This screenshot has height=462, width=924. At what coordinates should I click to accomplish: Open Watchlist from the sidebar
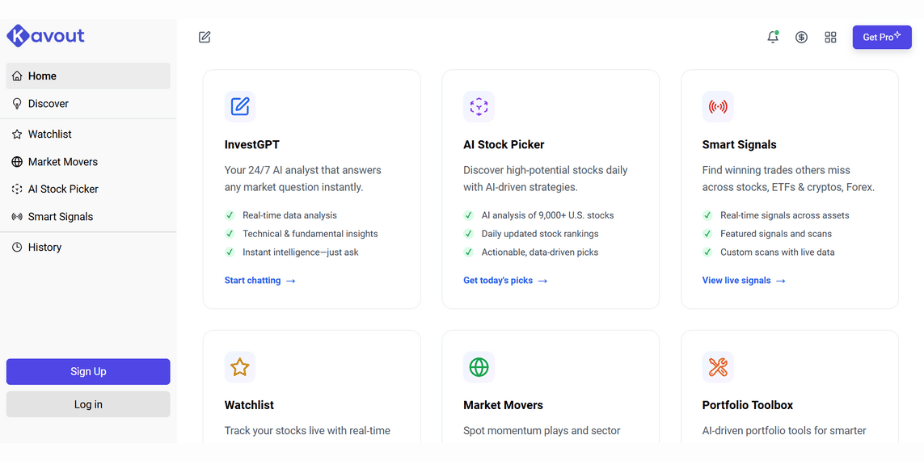pos(88,134)
